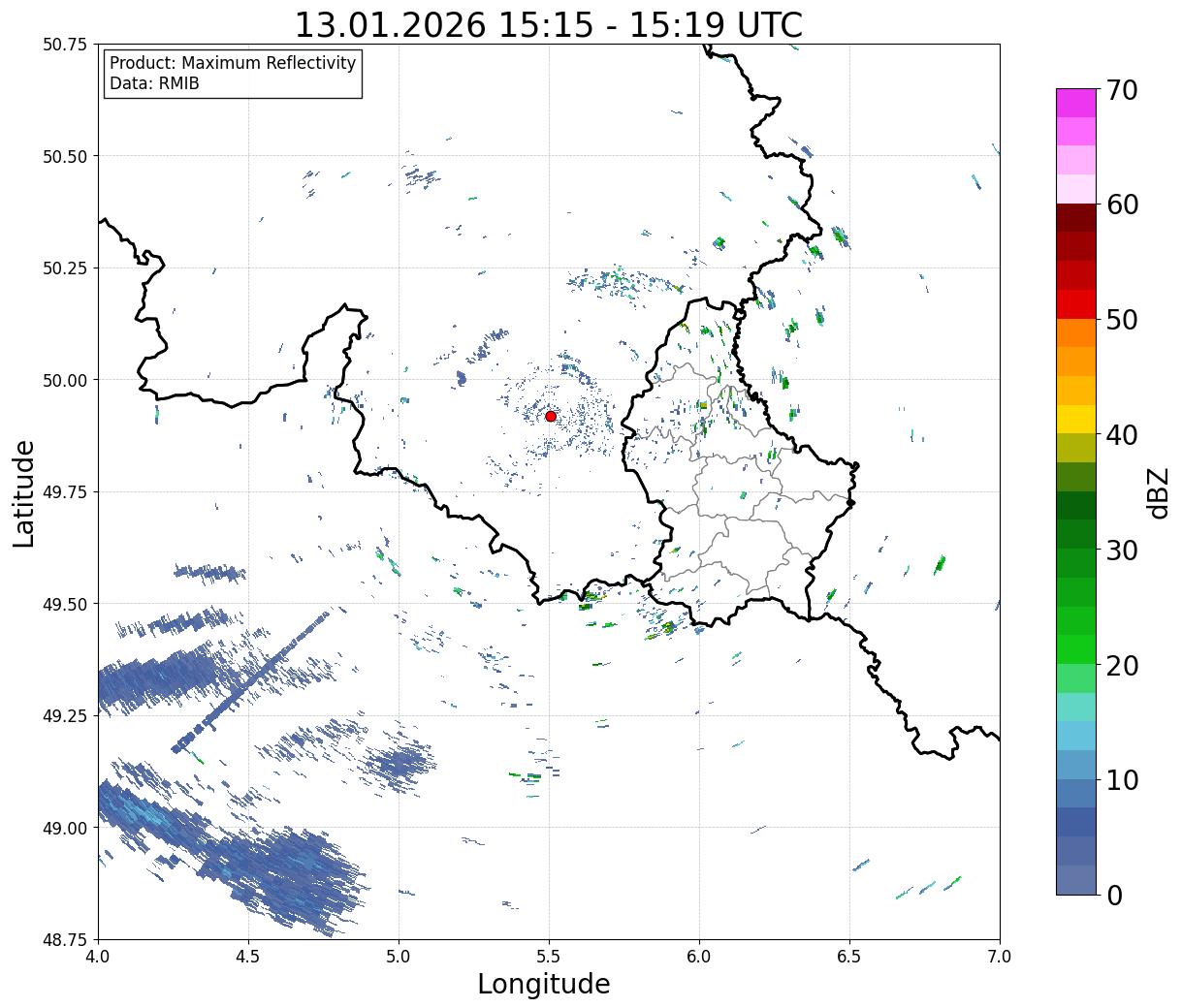Click the longitude tick label 6.5

tap(849, 957)
